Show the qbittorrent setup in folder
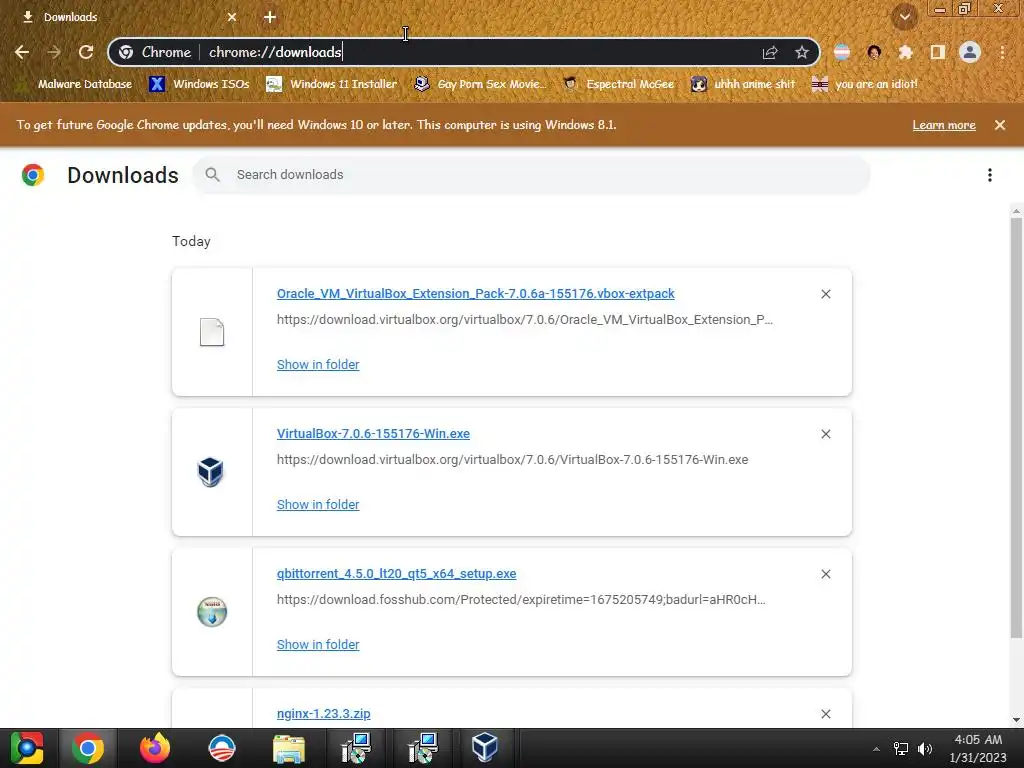 click(318, 645)
